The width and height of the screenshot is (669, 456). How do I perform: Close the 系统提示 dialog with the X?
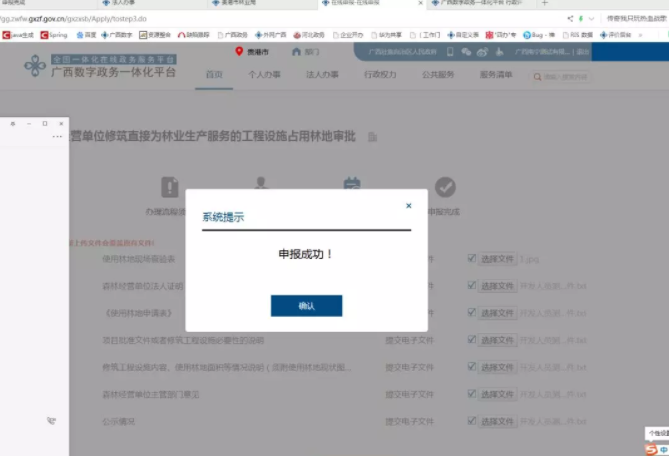[x=408, y=206]
